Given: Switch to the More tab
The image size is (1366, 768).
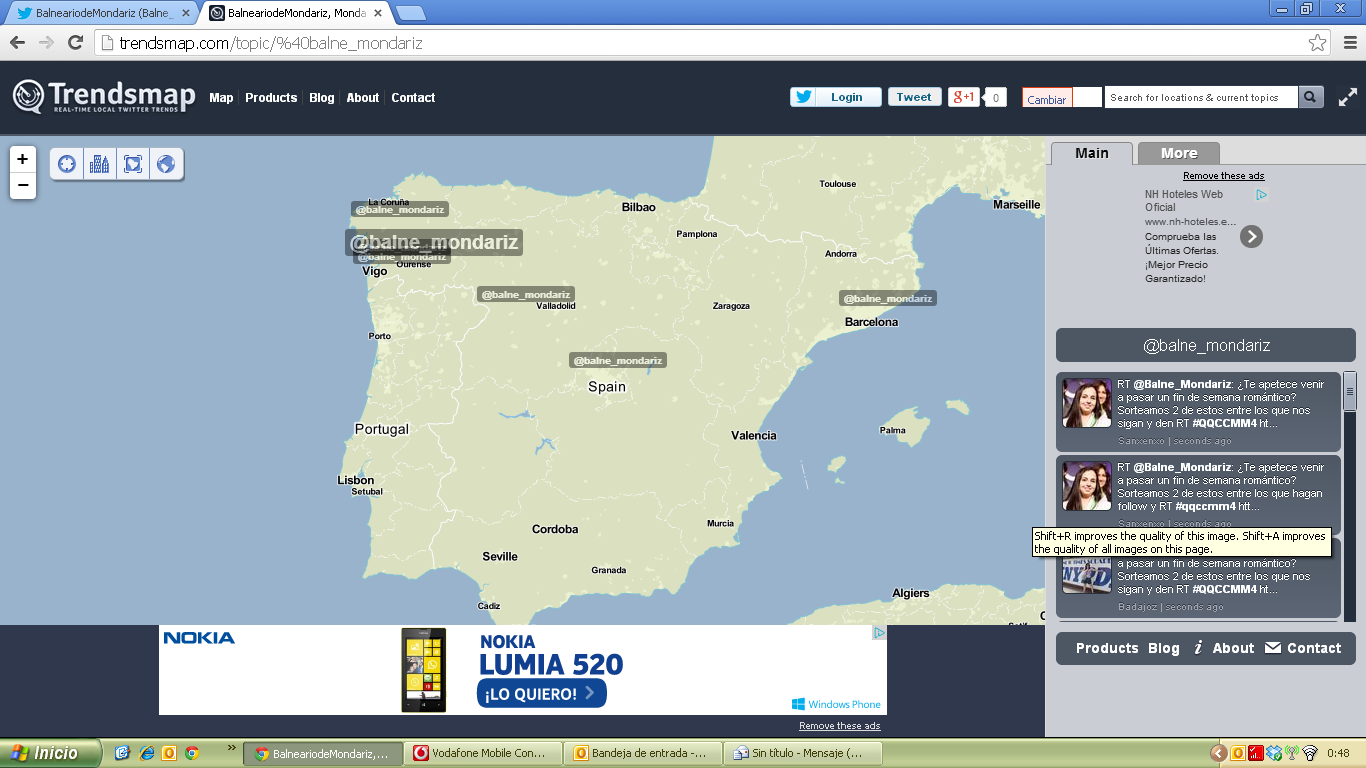Looking at the screenshot, I should coord(1178,153).
